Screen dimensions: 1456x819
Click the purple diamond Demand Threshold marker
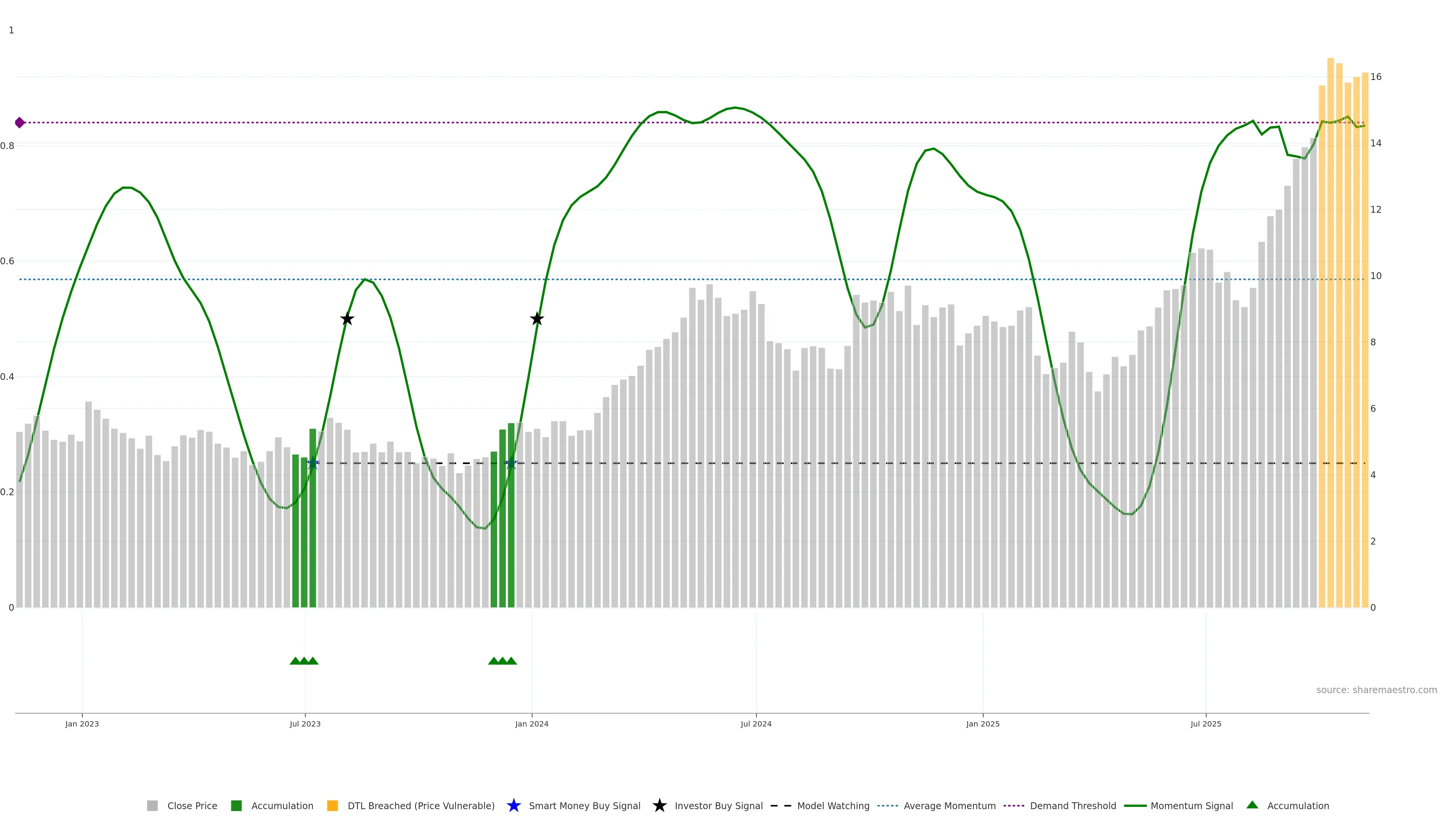pyautogui.click(x=20, y=122)
